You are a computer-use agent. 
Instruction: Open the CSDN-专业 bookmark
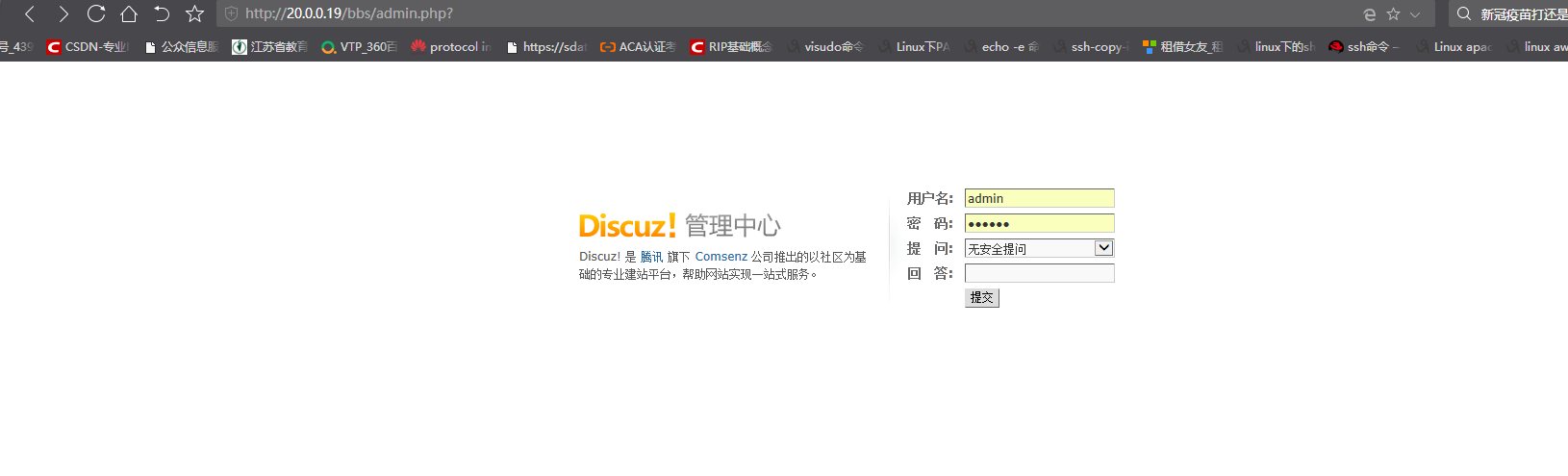pyautogui.click(x=88, y=46)
